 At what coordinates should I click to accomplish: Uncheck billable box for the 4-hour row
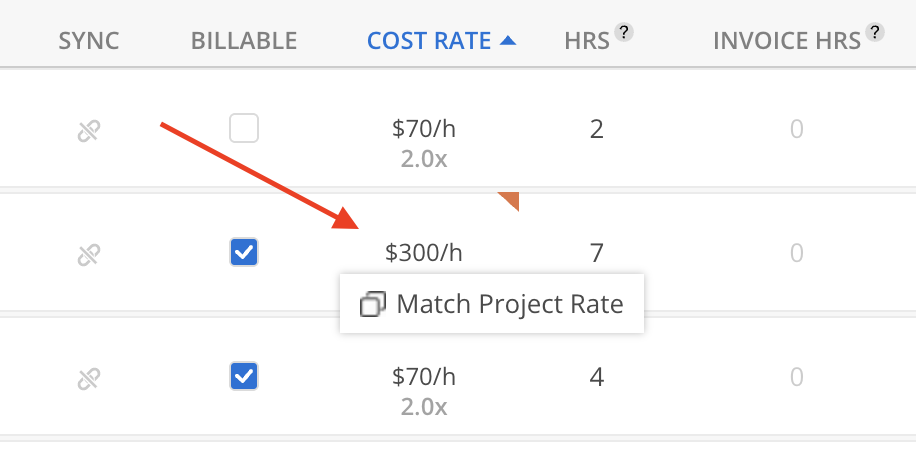pyautogui.click(x=244, y=377)
